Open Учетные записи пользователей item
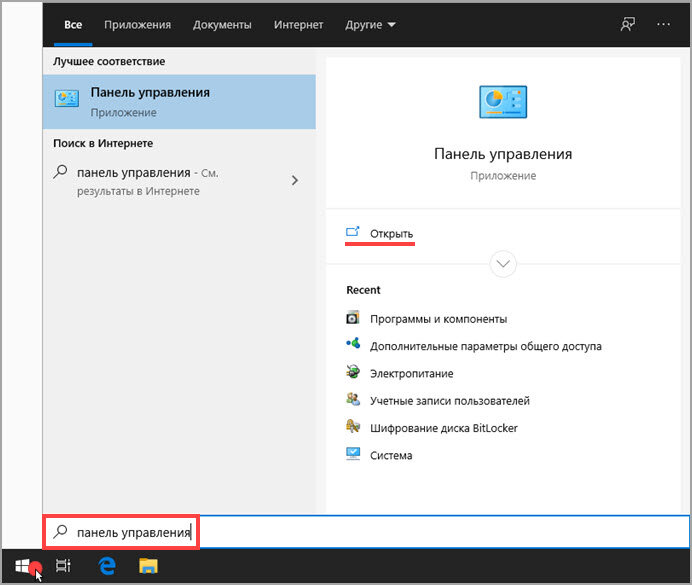692x585 pixels. (450, 401)
